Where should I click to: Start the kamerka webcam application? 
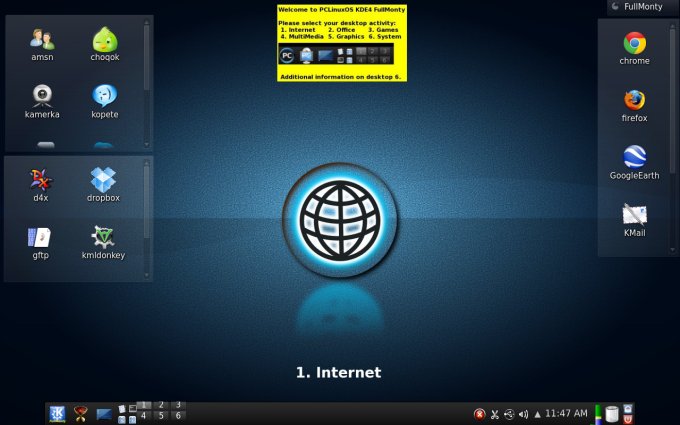coord(42,102)
